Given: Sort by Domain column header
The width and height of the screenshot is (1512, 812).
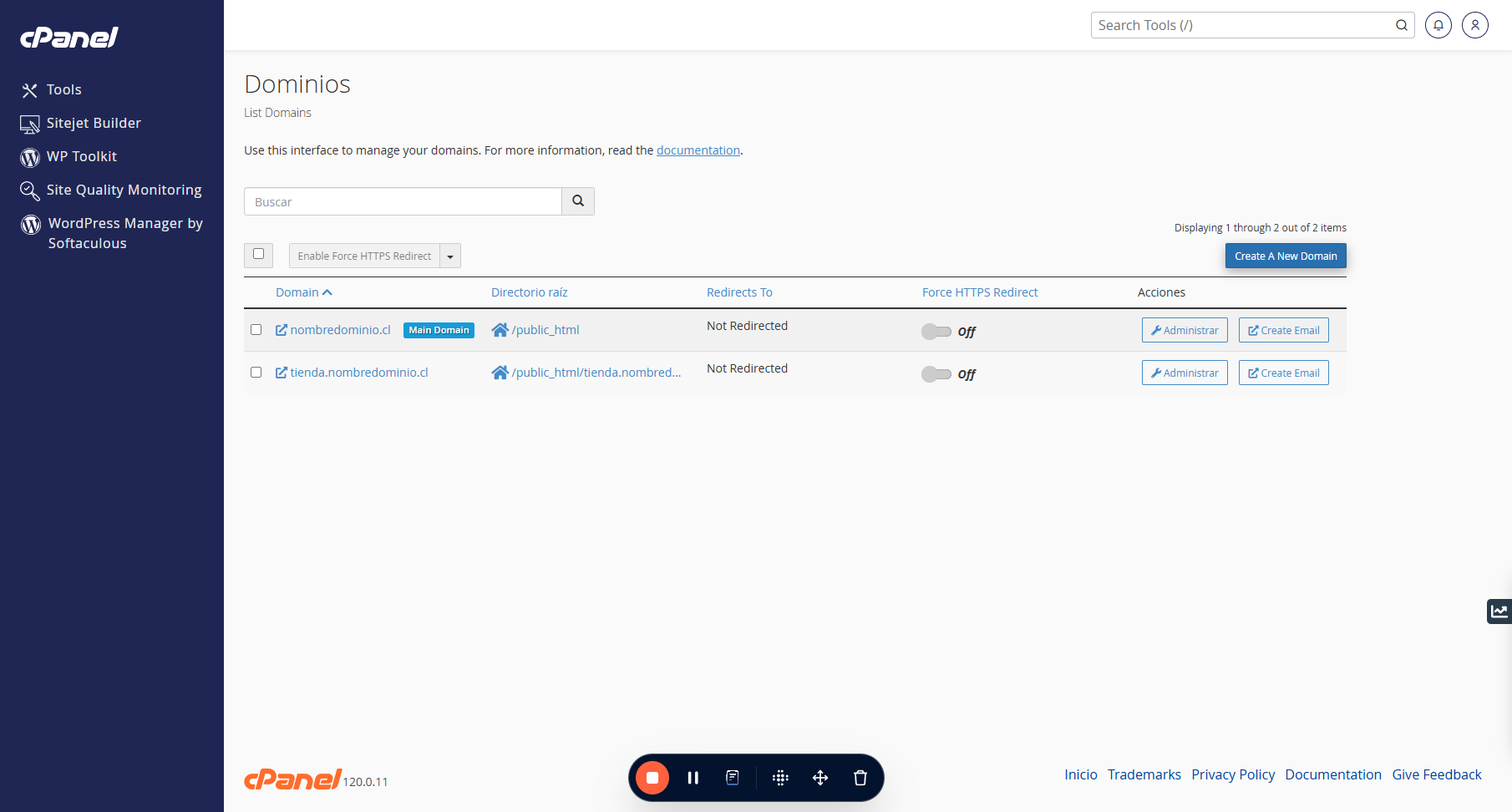Looking at the screenshot, I should point(304,292).
